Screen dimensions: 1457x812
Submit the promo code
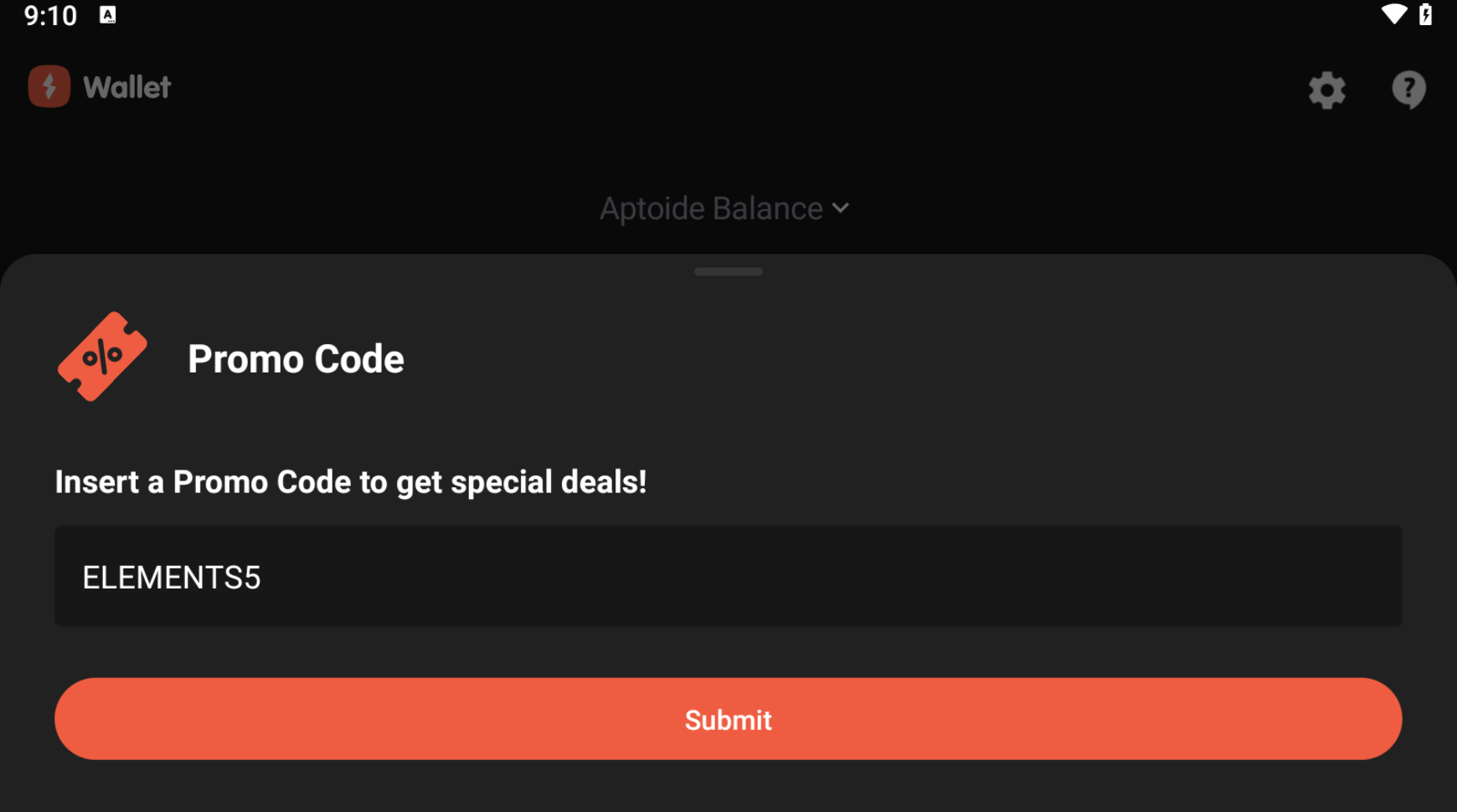click(728, 719)
